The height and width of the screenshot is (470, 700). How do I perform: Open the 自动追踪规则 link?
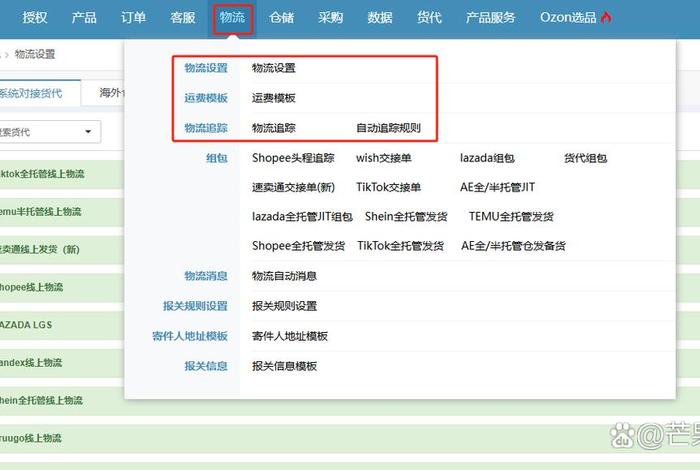tap(388, 128)
